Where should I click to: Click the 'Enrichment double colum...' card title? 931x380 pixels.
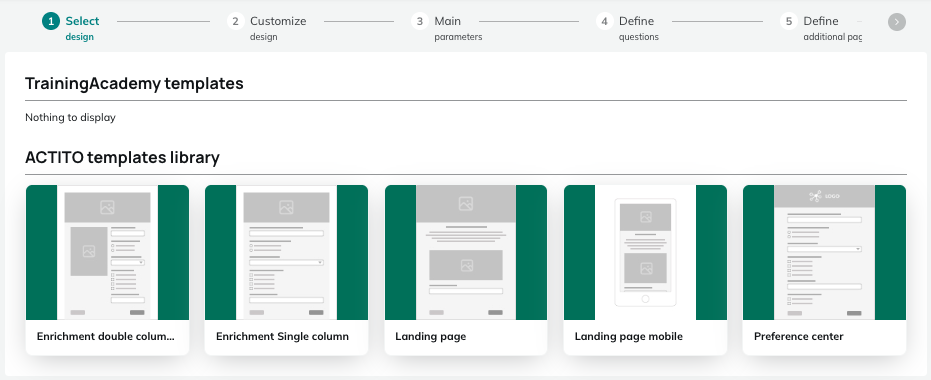click(x=106, y=337)
